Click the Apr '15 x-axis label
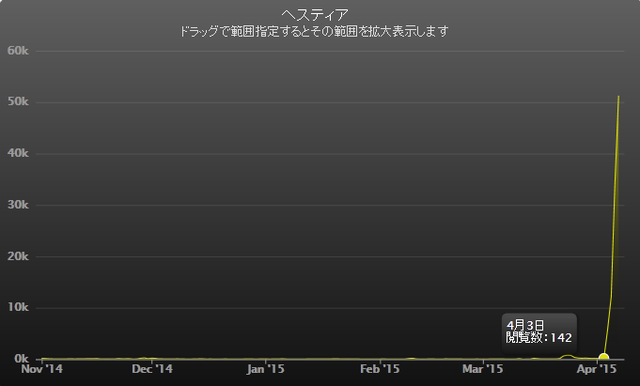 [596, 369]
